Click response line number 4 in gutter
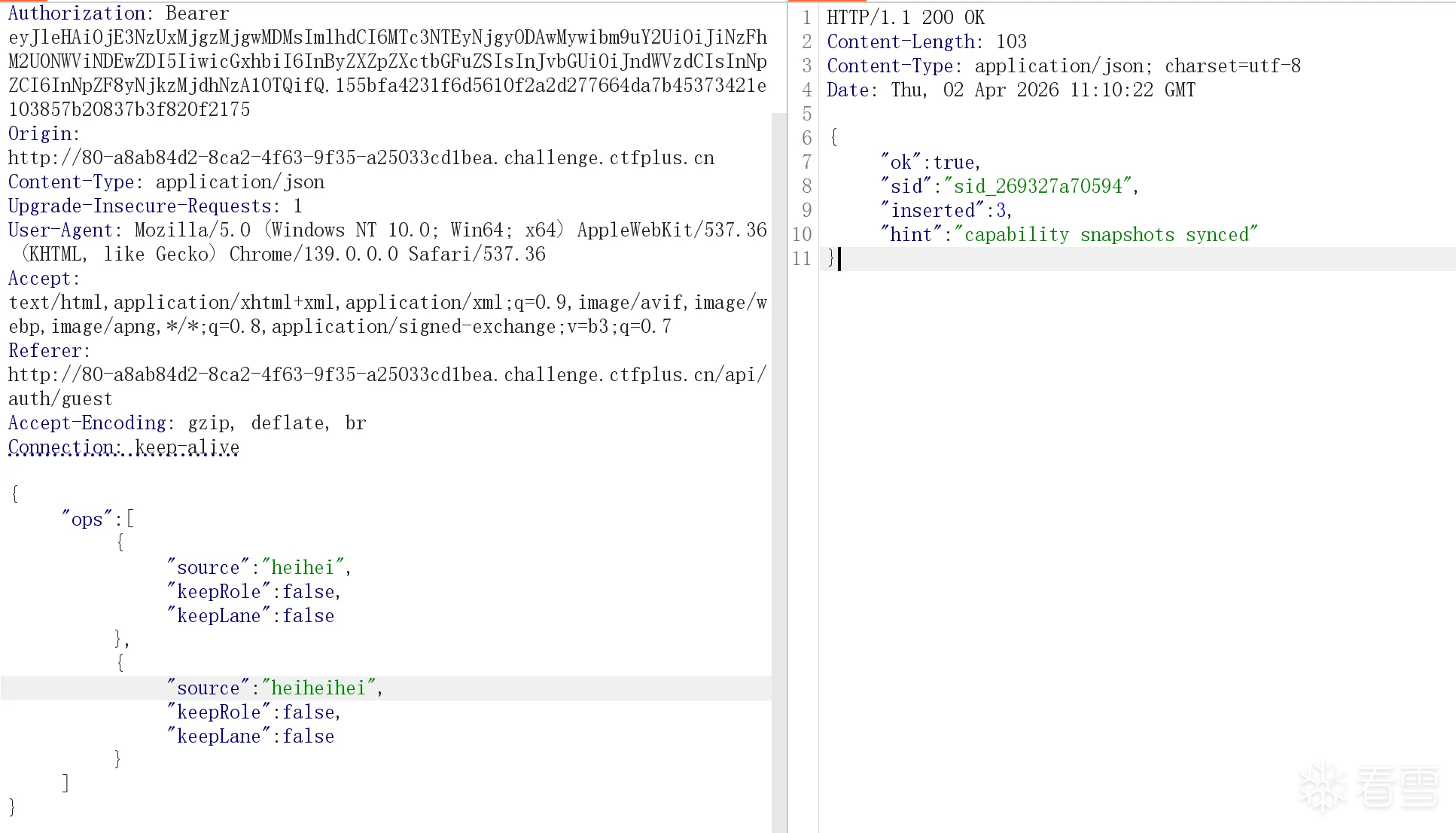This screenshot has height=833, width=1456. coord(807,90)
